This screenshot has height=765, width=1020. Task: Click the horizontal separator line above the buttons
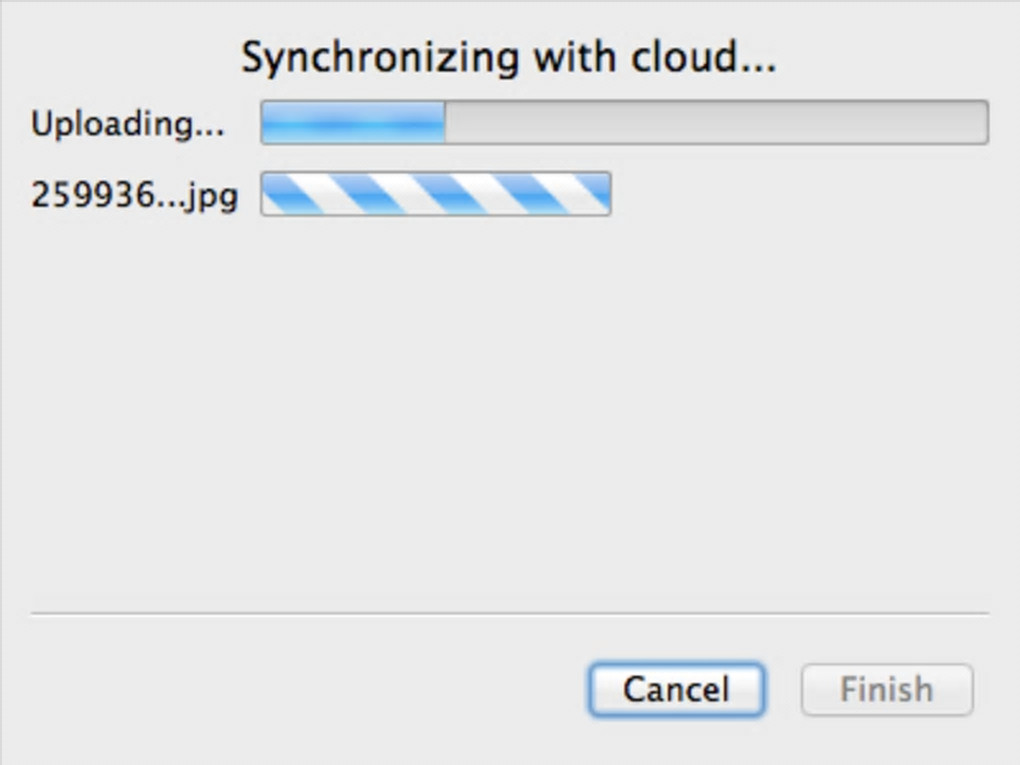click(509, 612)
